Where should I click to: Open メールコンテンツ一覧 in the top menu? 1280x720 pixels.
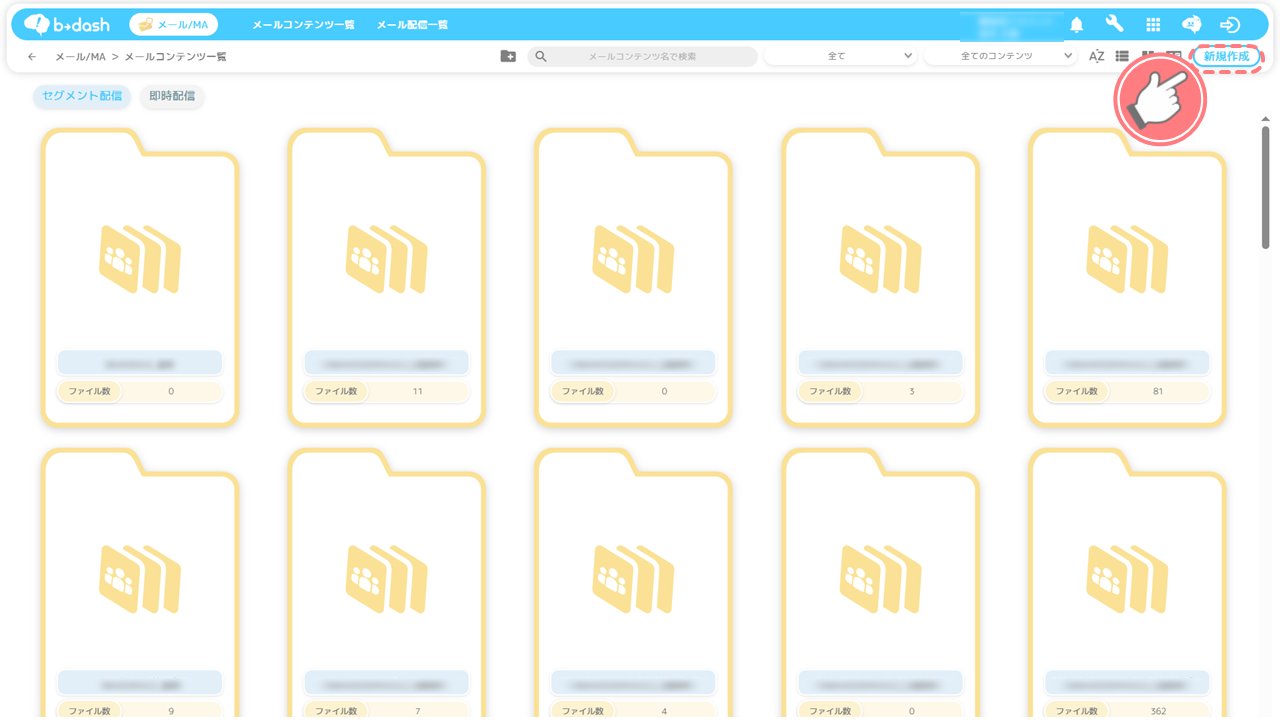click(x=303, y=25)
